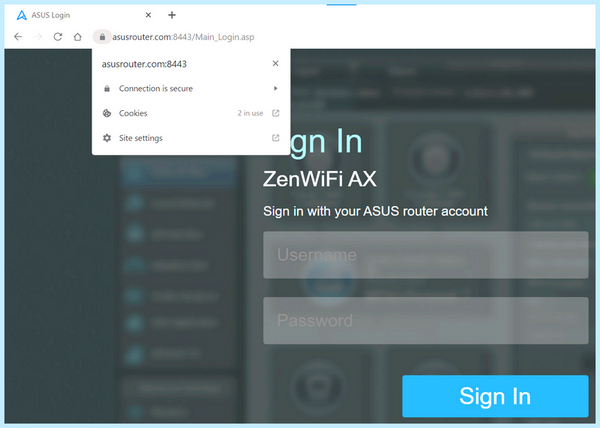The height and width of the screenshot is (428, 600).
Task: Click the ASUS logo tab favicon
Action: click(22, 15)
